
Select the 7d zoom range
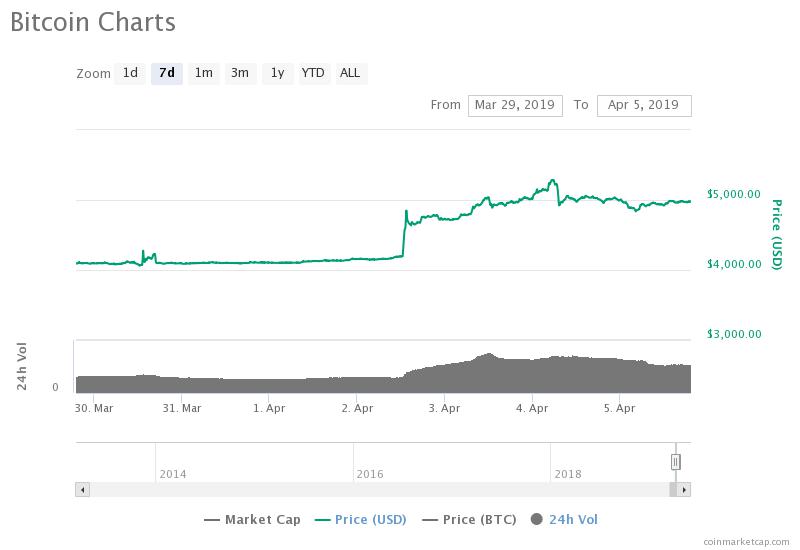coord(166,73)
